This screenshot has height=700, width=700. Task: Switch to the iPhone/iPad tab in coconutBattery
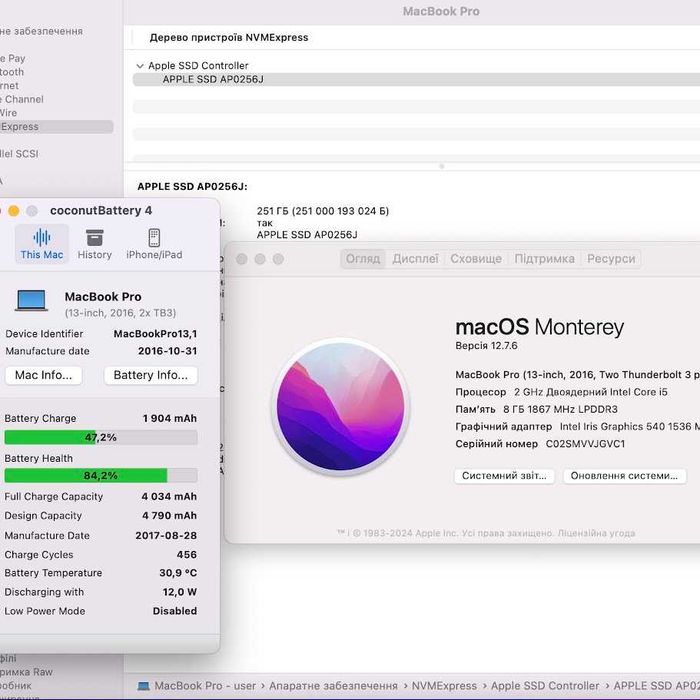pos(154,244)
